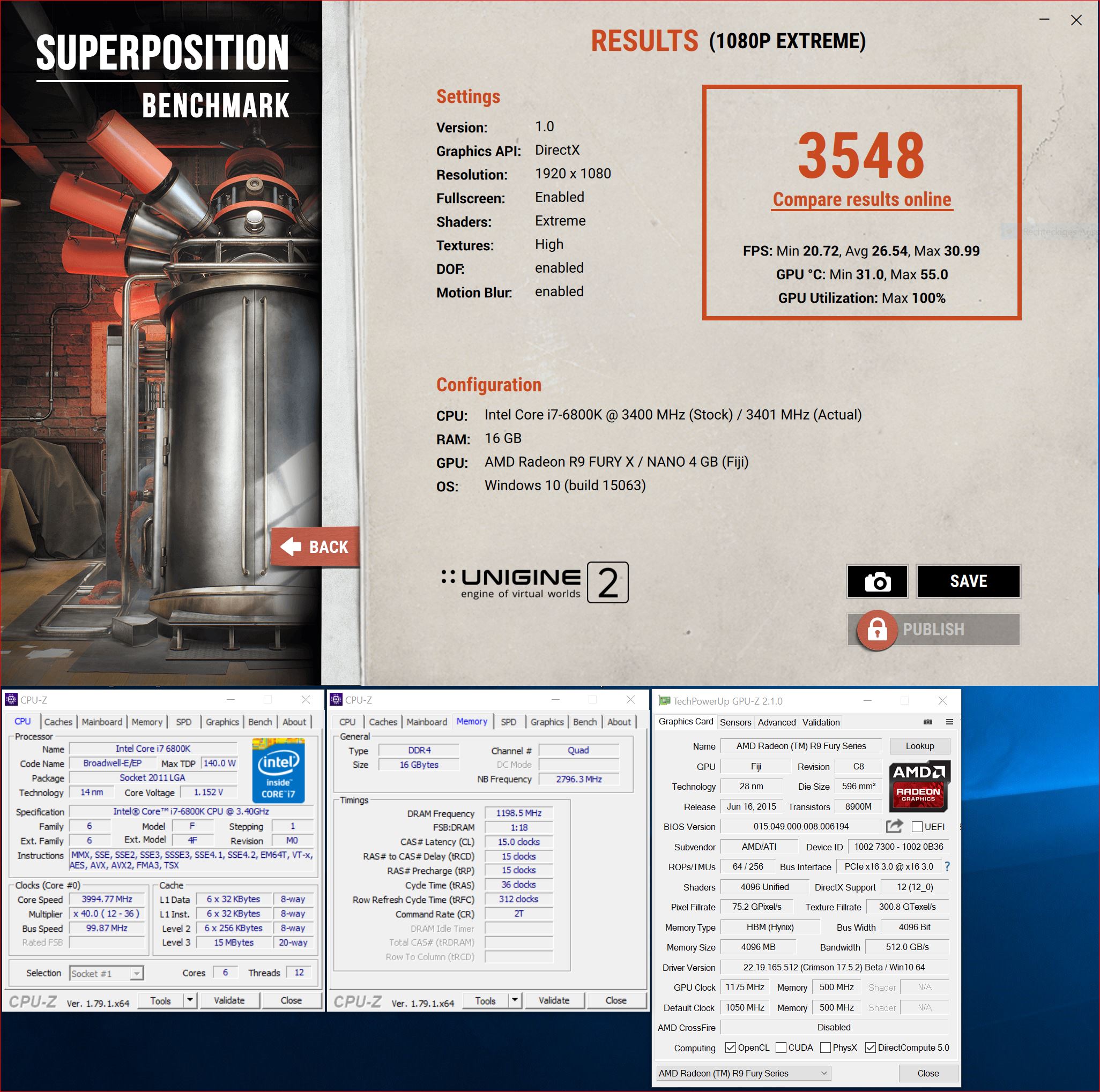Open the AMD Radeon R9 Fury Series GPU dropdown

point(743,1073)
